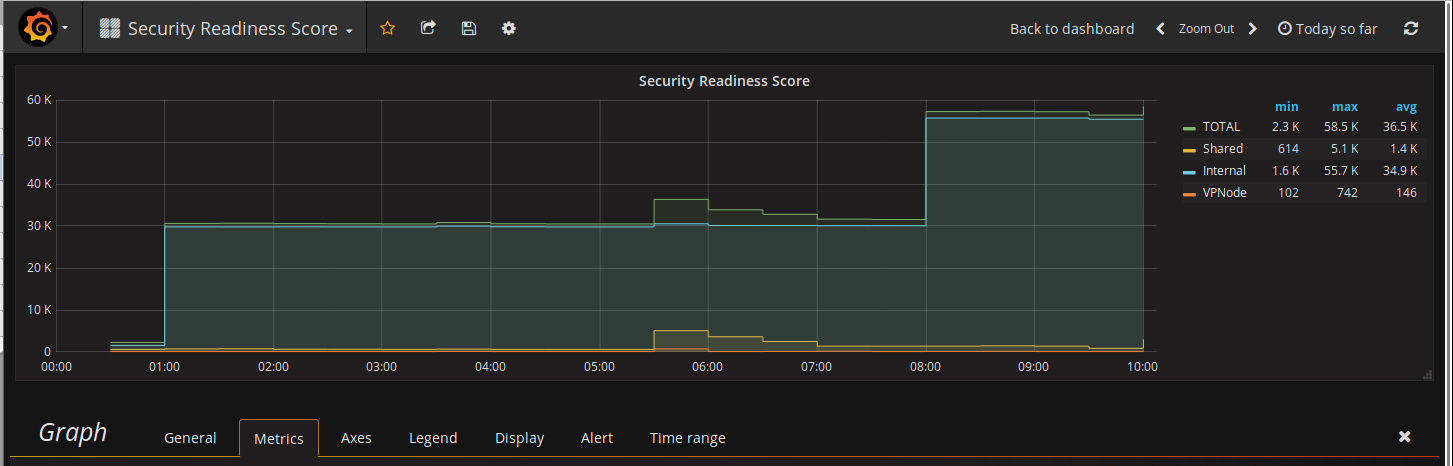Open the 'Today so far' time picker
The width and height of the screenshot is (1453, 466).
point(1327,29)
